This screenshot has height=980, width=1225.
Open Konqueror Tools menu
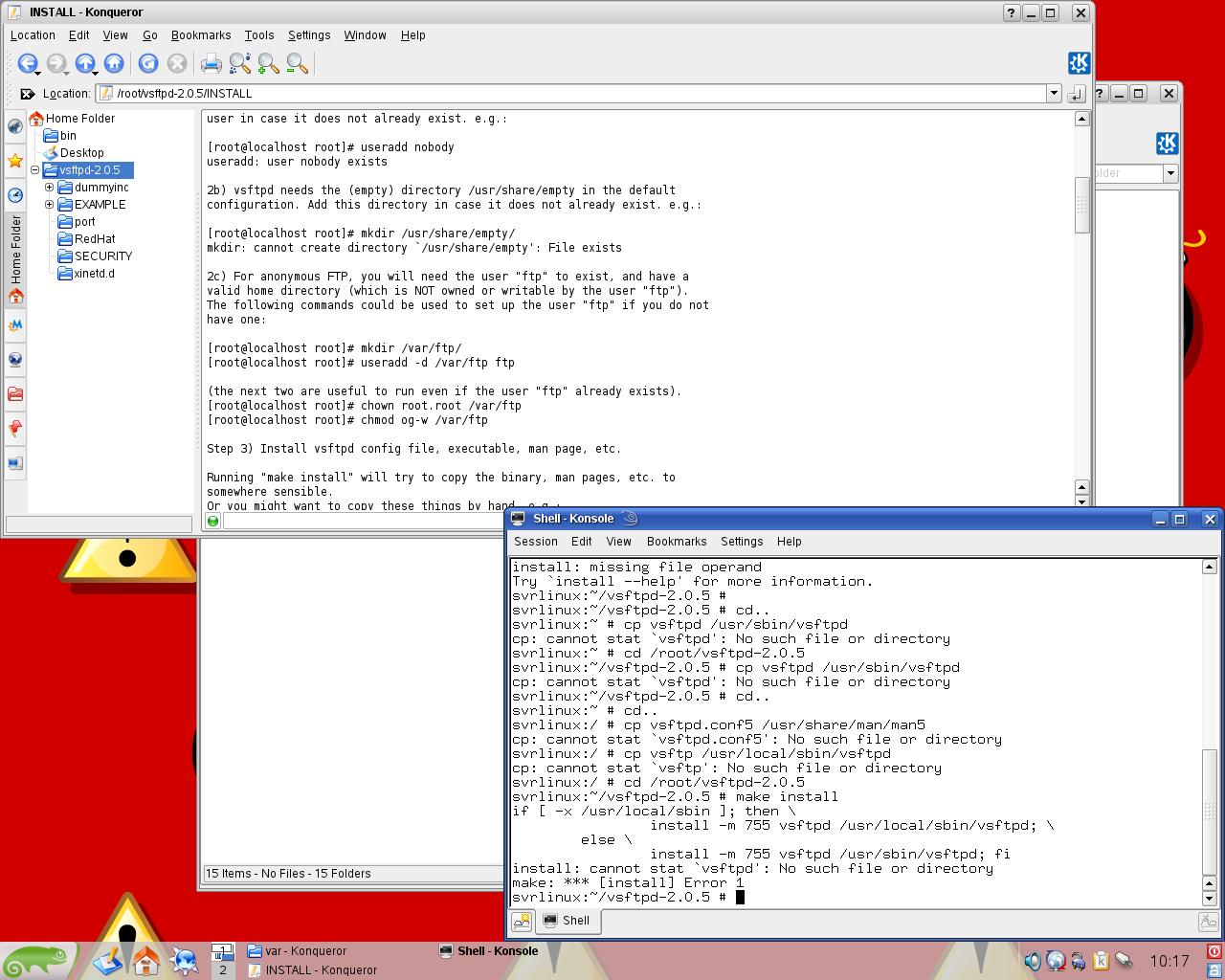[x=258, y=35]
